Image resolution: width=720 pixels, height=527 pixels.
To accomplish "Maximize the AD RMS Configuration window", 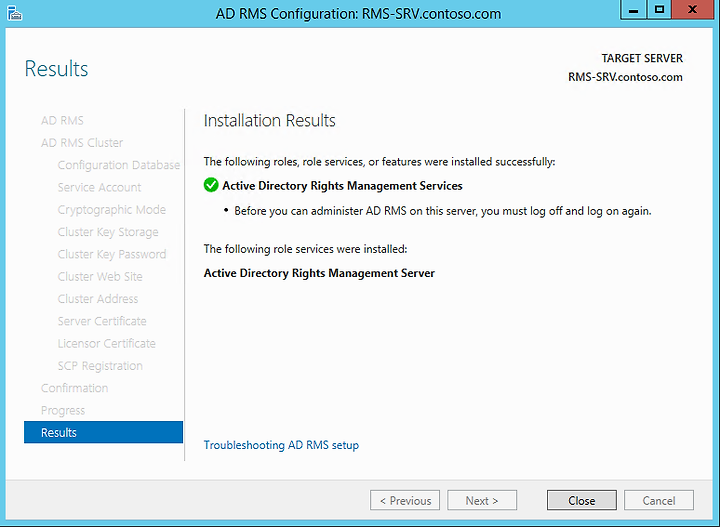I will (x=659, y=10).
